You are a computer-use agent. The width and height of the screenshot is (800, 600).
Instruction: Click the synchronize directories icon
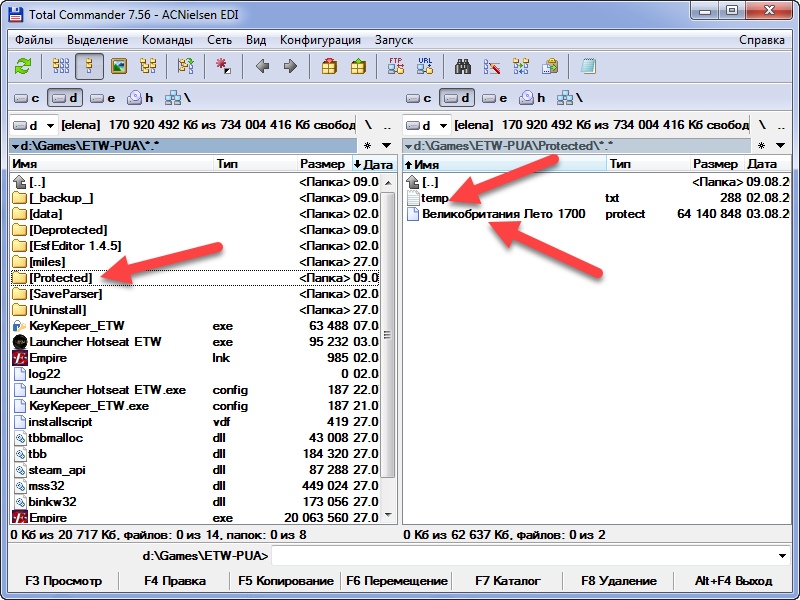(x=521, y=66)
